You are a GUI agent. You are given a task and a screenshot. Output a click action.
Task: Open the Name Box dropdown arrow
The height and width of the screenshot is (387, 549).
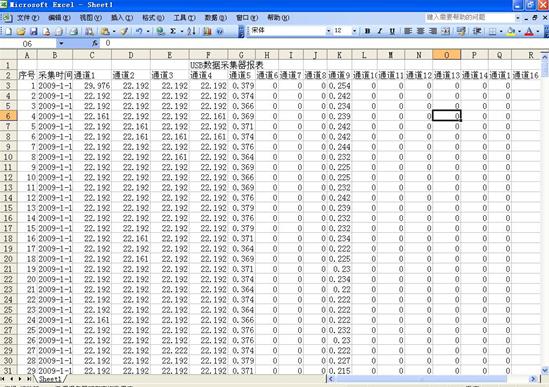tap(61, 43)
